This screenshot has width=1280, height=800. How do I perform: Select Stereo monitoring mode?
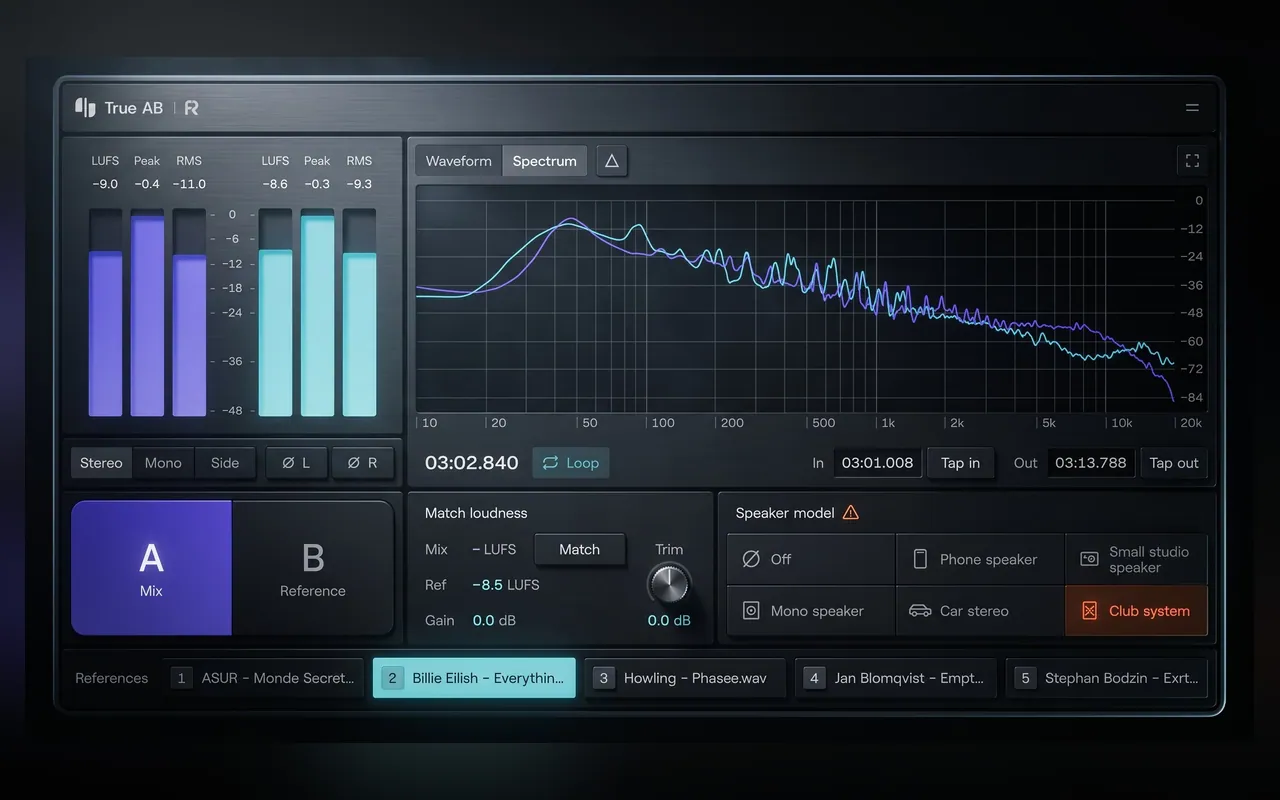(x=101, y=463)
